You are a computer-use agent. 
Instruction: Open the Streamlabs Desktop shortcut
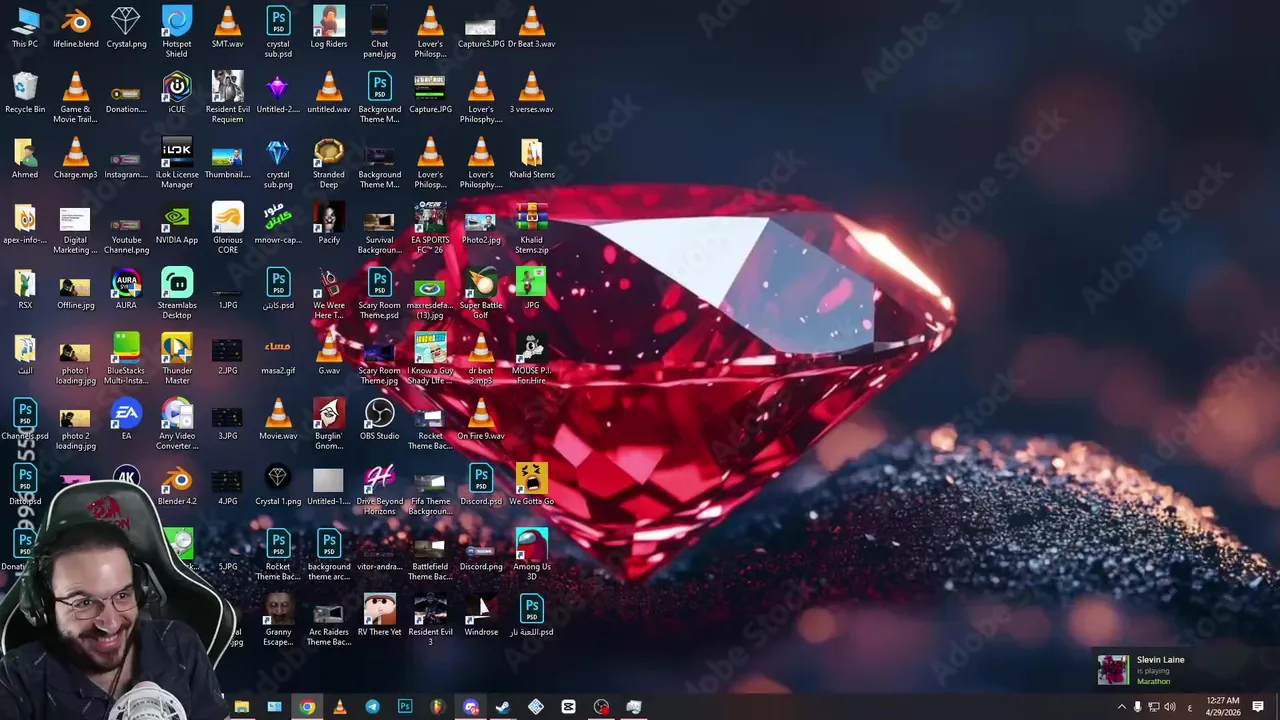click(177, 293)
